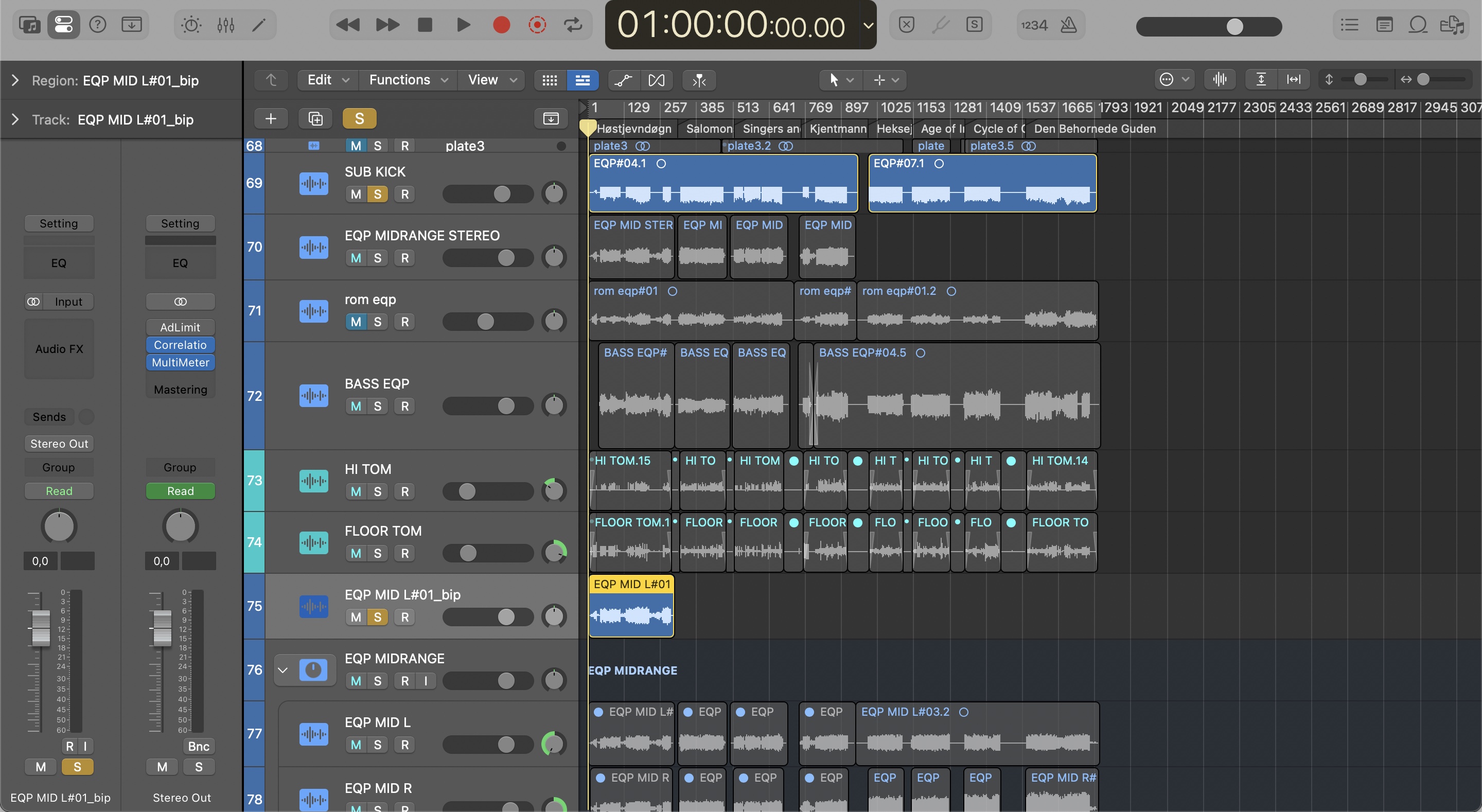This screenshot has height=812, width=1482.
Task: Solo the HI TOM track
Action: coord(377,491)
